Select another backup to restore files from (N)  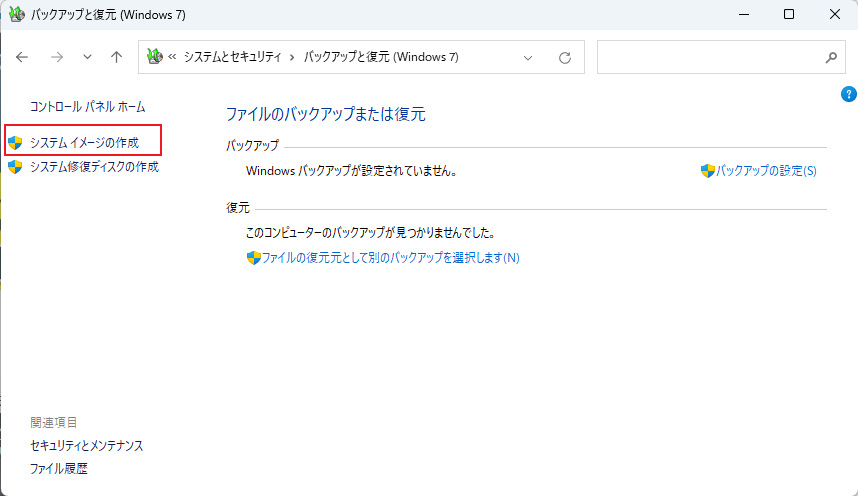coord(391,258)
